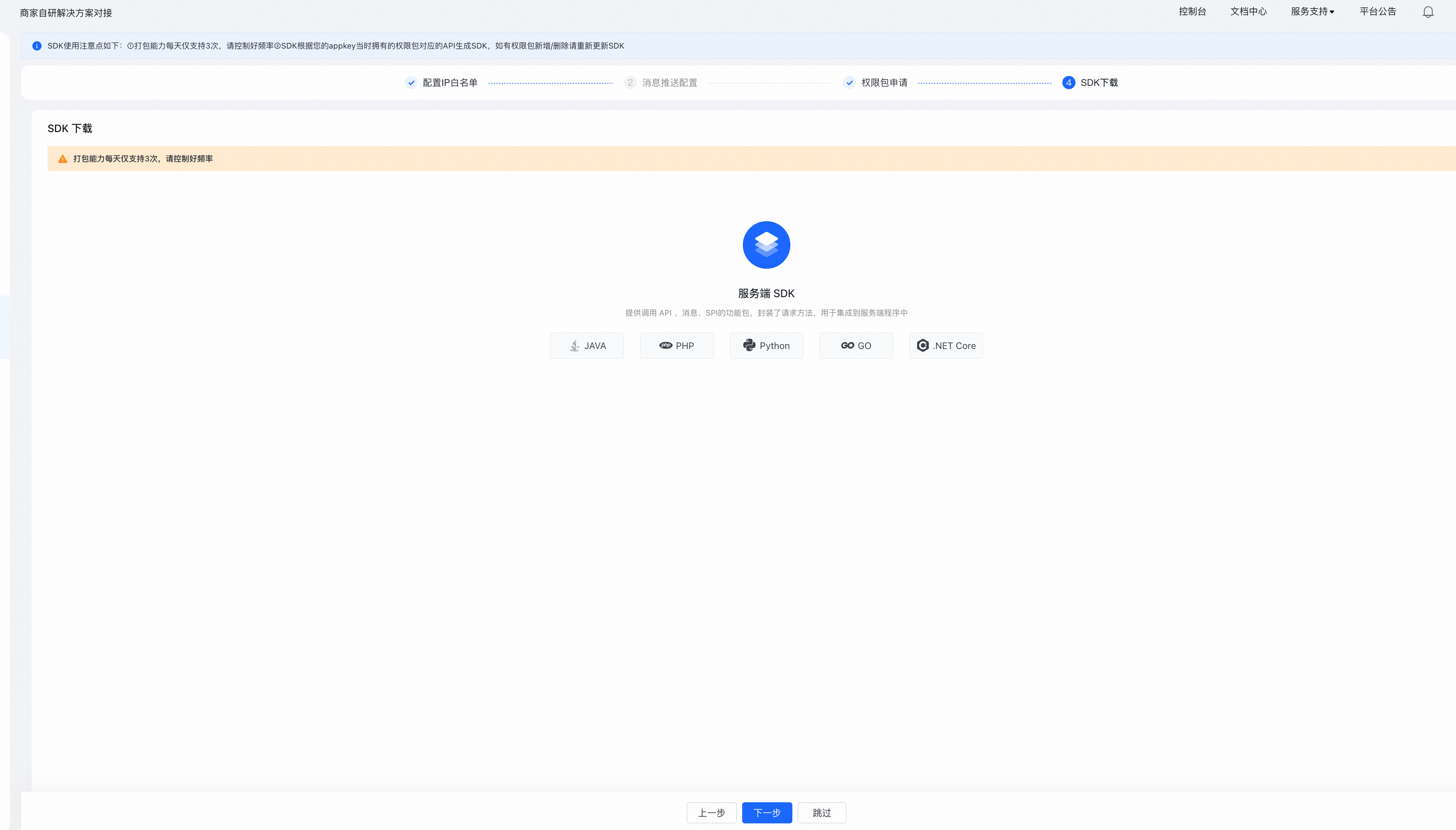Click the 服务端 SDK heading text
Screen dimensions: 1456x830
766,294
